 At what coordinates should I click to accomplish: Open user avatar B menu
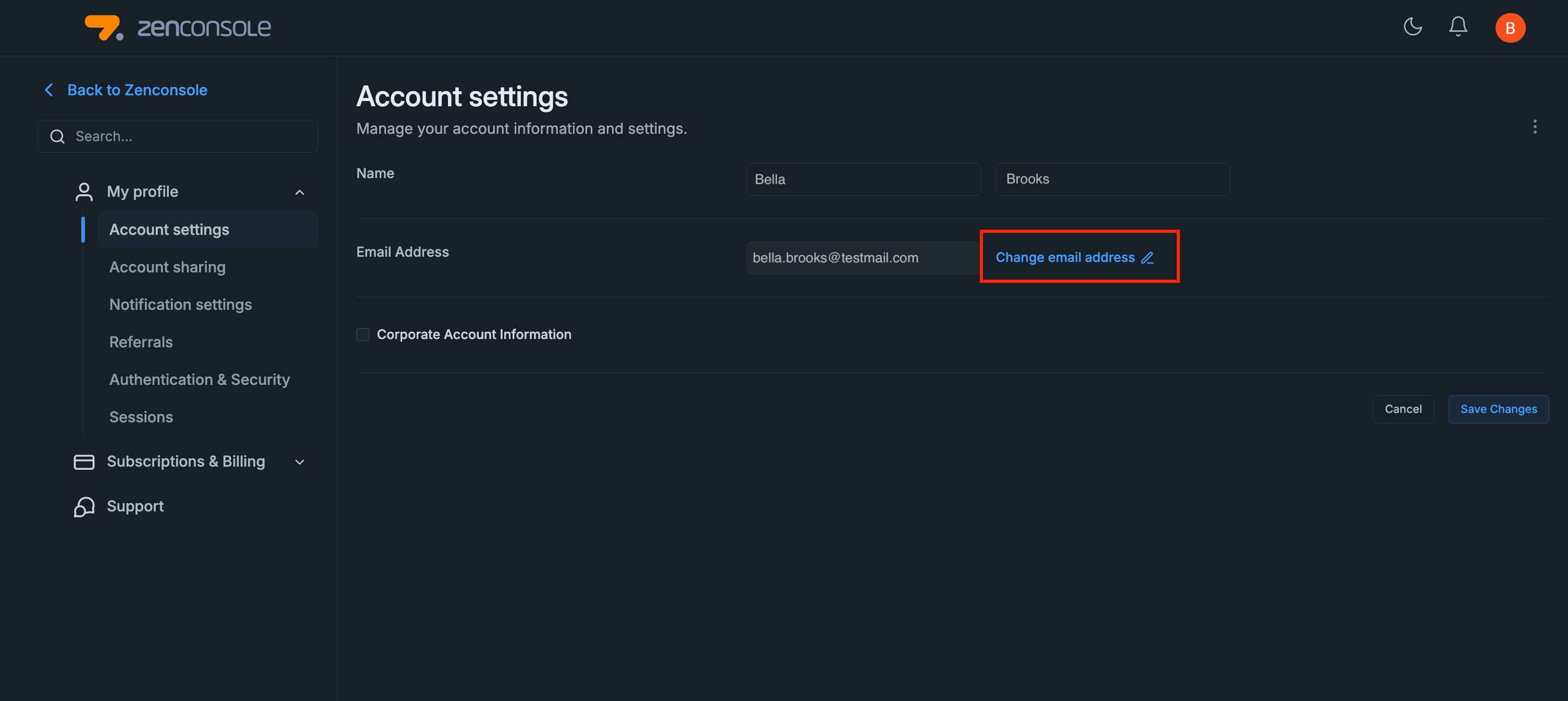coord(1510,28)
